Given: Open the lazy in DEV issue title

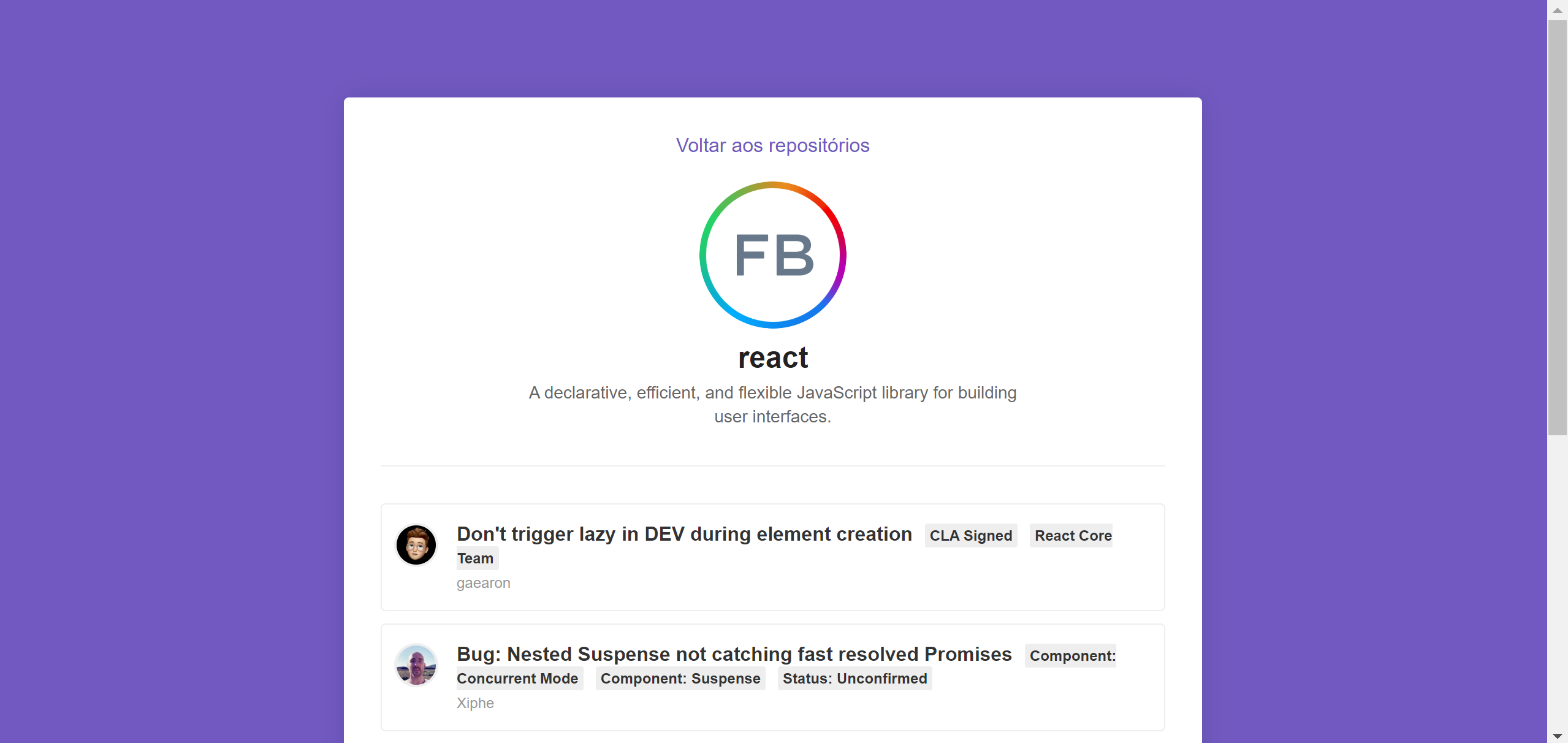Looking at the screenshot, I should coord(684,534).
